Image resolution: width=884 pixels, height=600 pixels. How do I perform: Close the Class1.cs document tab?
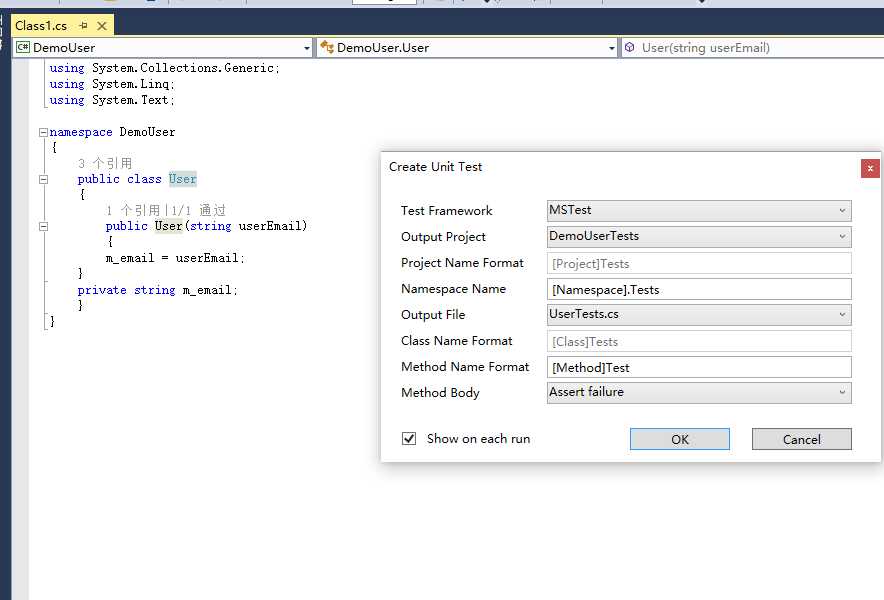[102, 26]
